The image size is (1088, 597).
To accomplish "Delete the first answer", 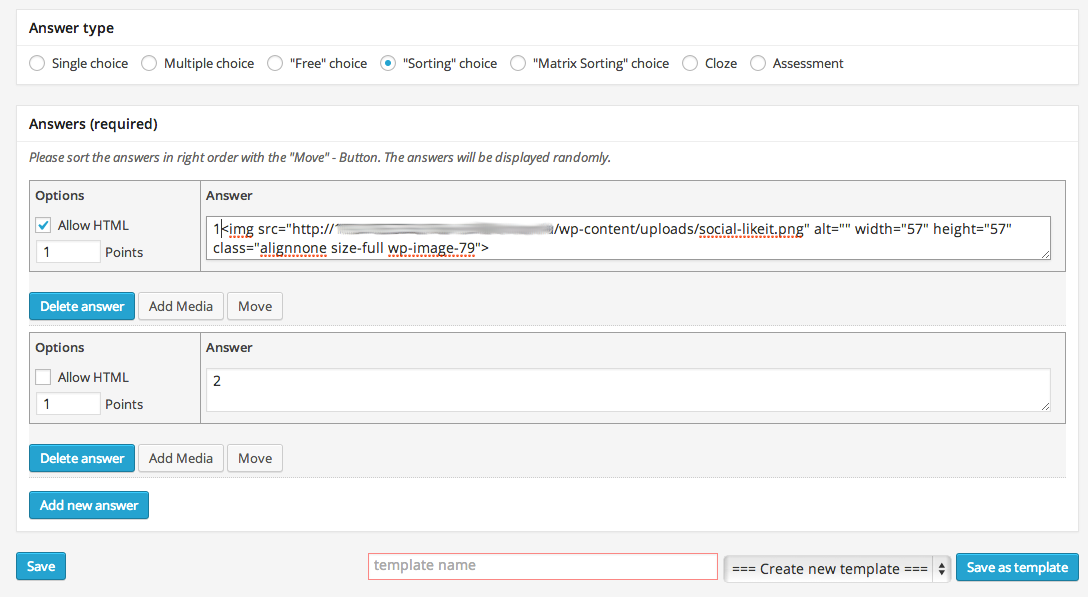I will point(82,306).
